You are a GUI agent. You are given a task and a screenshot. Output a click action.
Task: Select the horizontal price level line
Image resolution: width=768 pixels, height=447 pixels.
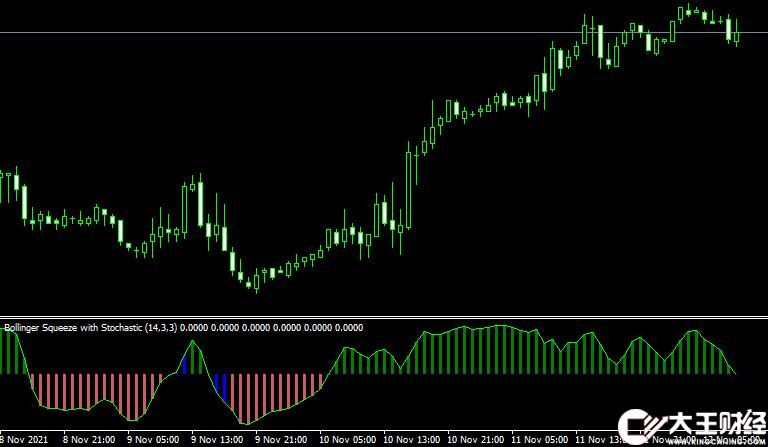pyautogui.click(x=384, y=33)
